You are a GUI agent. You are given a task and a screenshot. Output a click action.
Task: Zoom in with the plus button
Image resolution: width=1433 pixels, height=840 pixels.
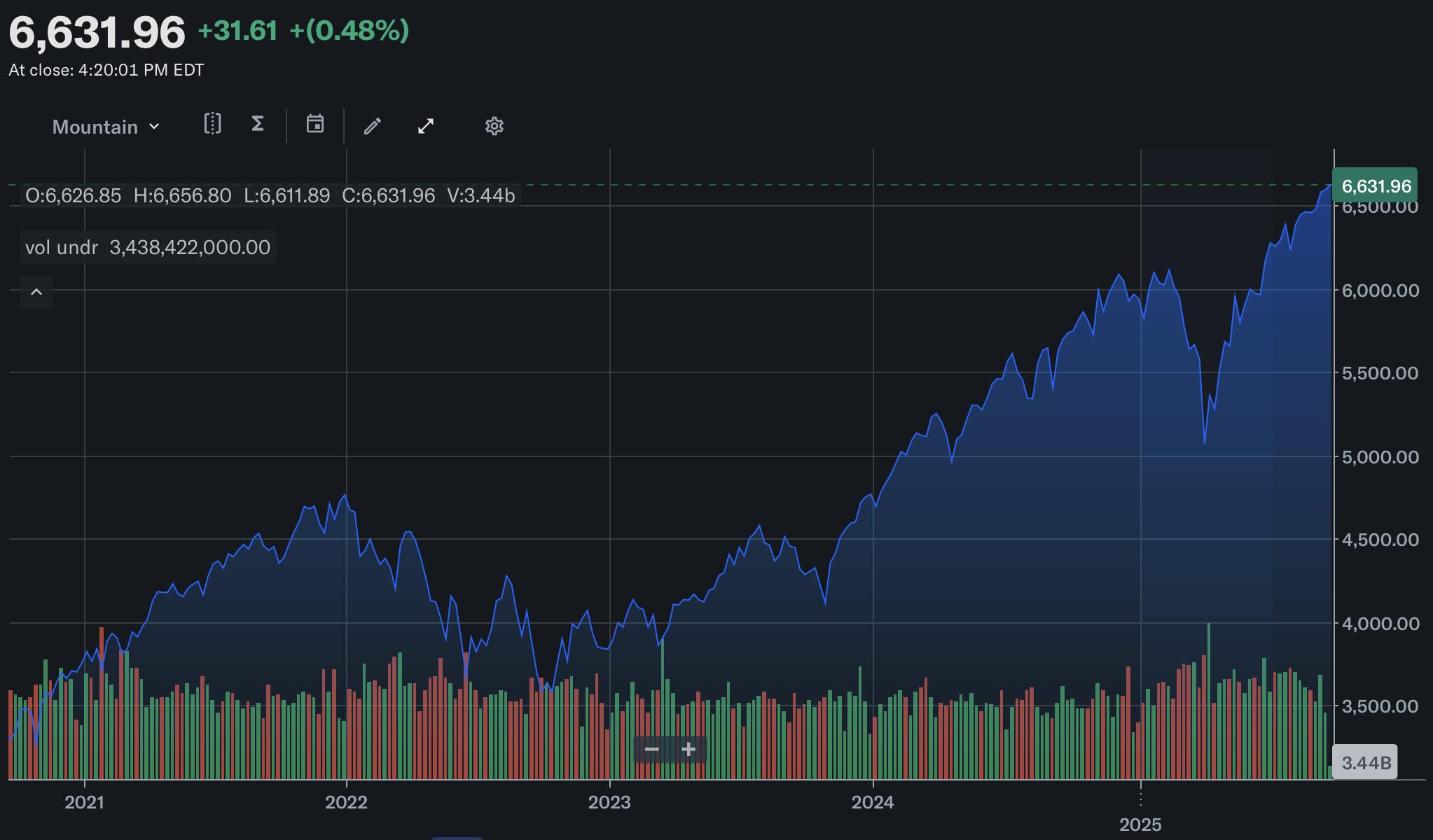(688, 750)
